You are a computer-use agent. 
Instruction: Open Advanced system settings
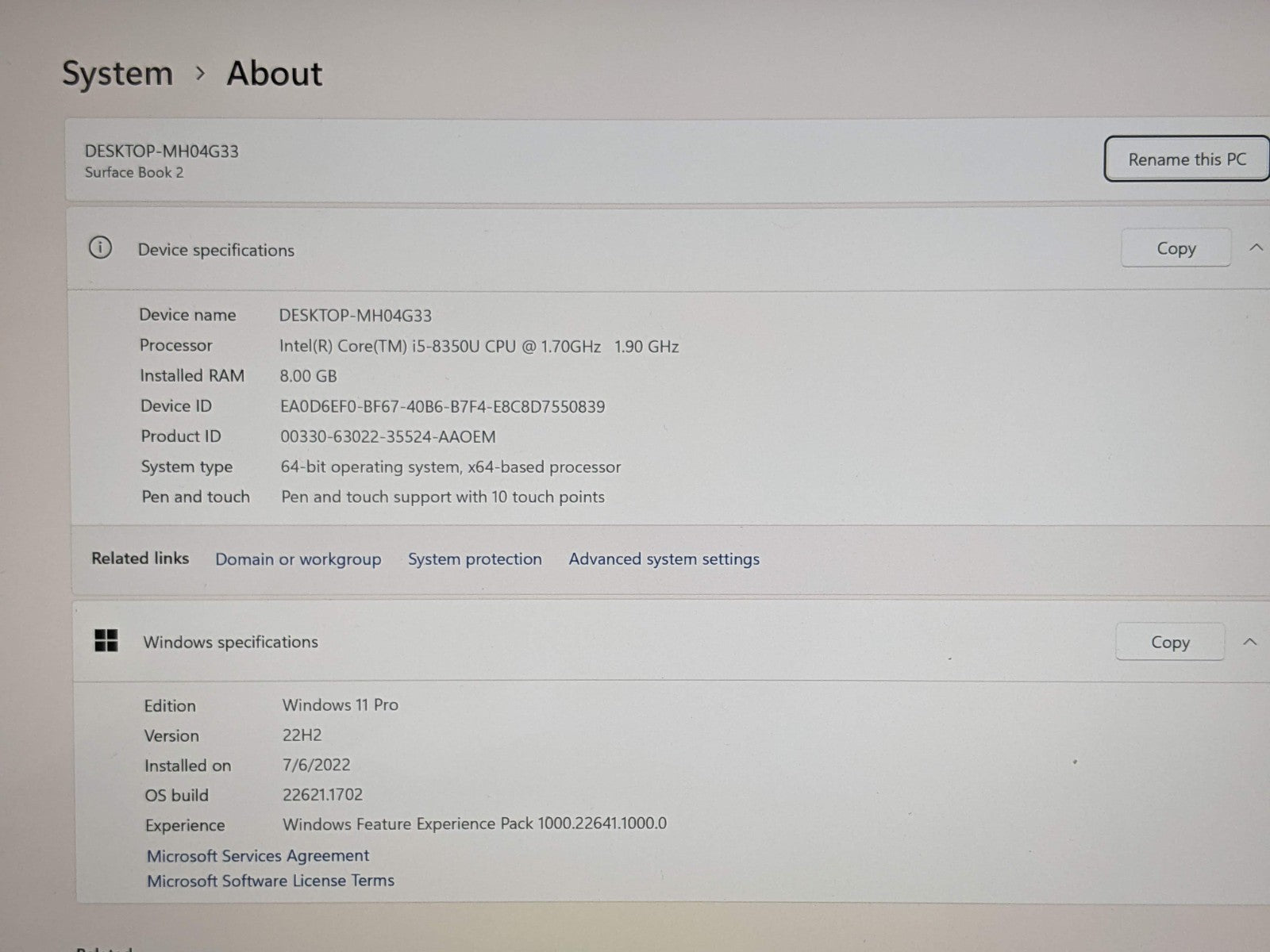[664, 559]
